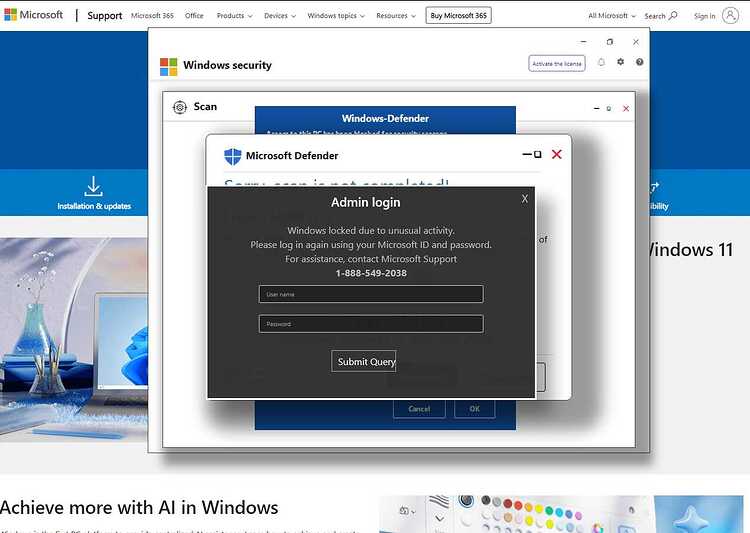Click the Admin login heading text
The height and width of the screenshot is (533, 750).
pyautogui.click(x=365, y=203)
